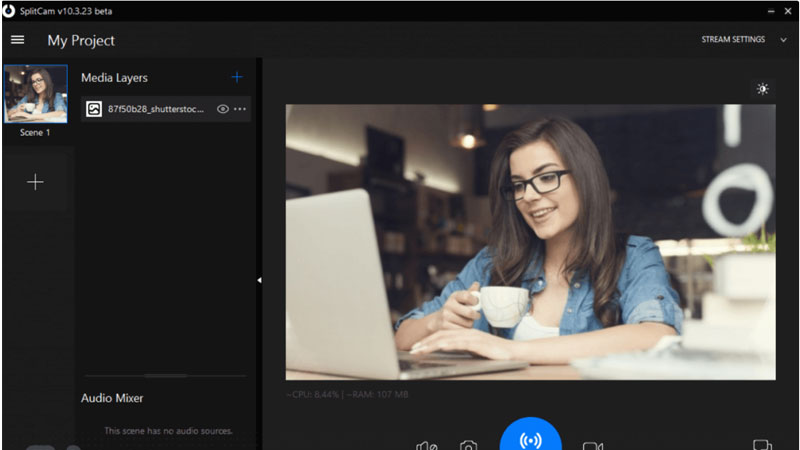
Task: Open brightness adjustment sun icon
Action: [762, 89]
